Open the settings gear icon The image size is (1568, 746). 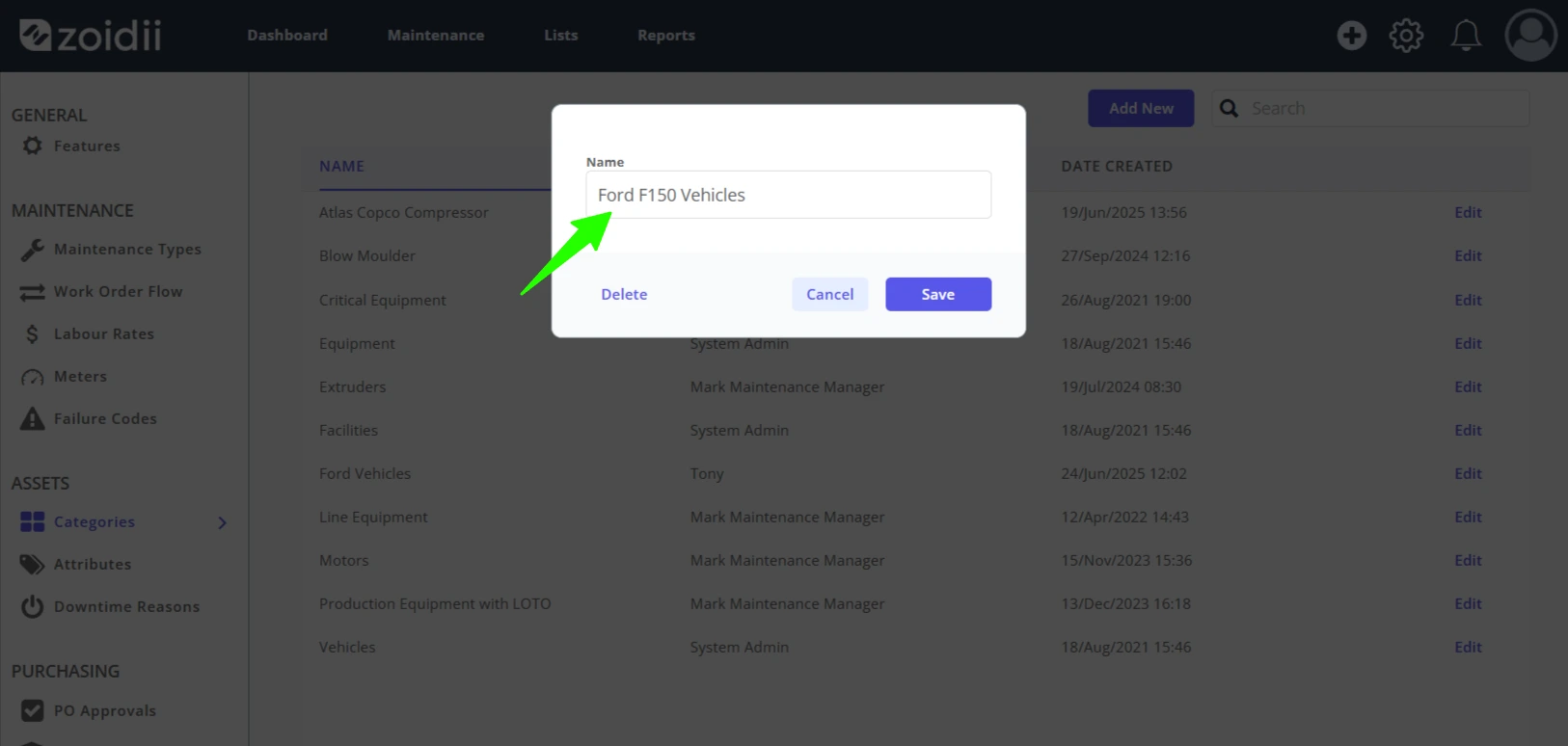point(1406,36)
